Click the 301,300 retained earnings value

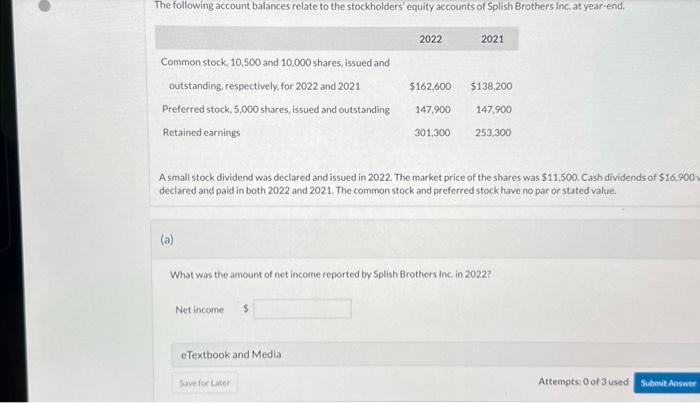[x=432, y=133]
